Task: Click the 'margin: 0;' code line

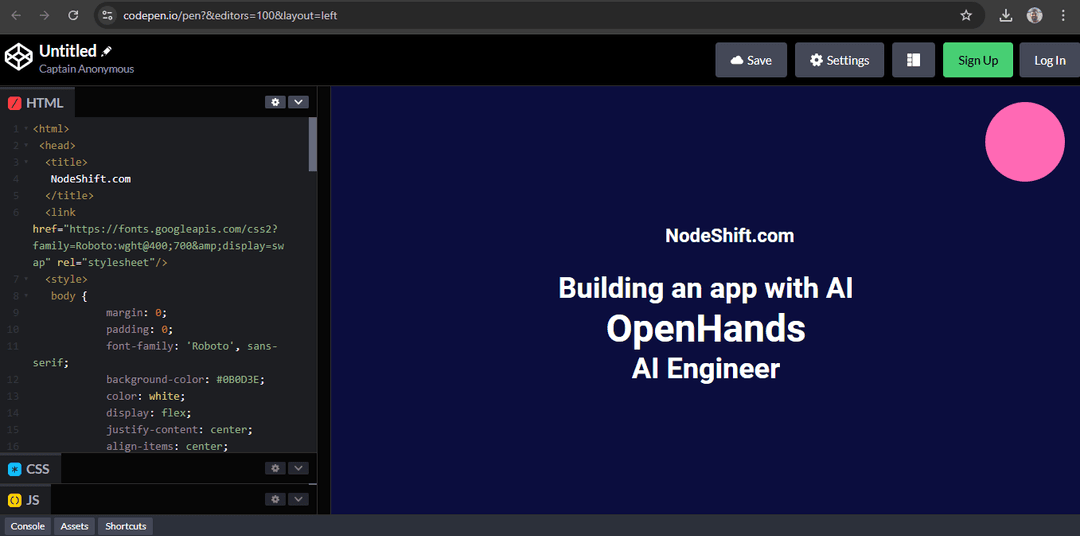Action: pos(136,313)
